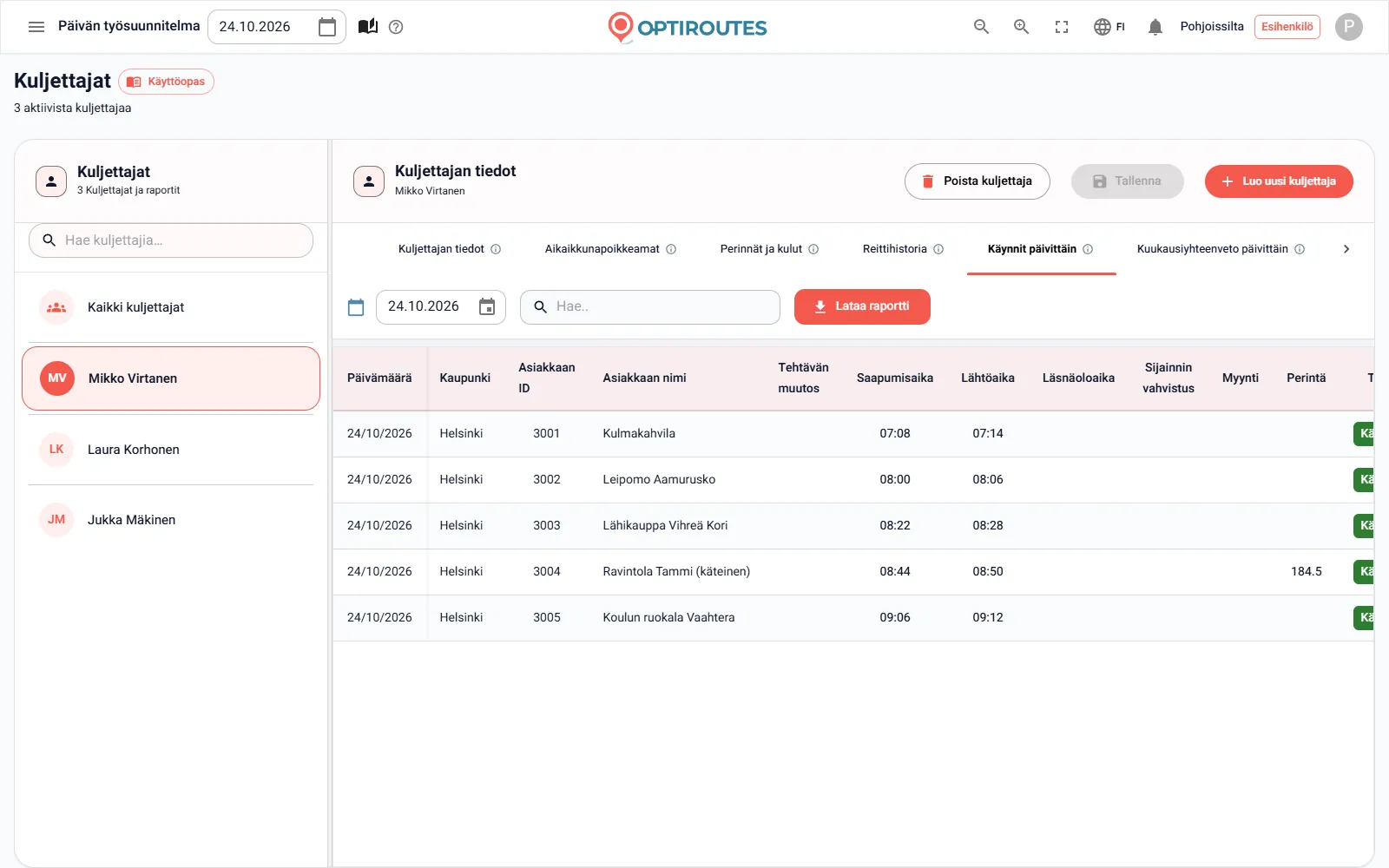Click info icon next to Reittihistoria

coord(938,249)
